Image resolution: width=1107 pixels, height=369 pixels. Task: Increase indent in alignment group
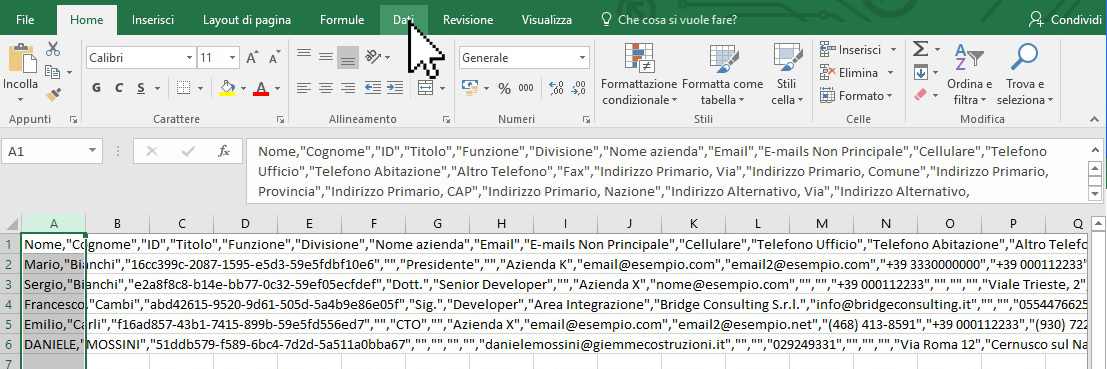(395, 88)
